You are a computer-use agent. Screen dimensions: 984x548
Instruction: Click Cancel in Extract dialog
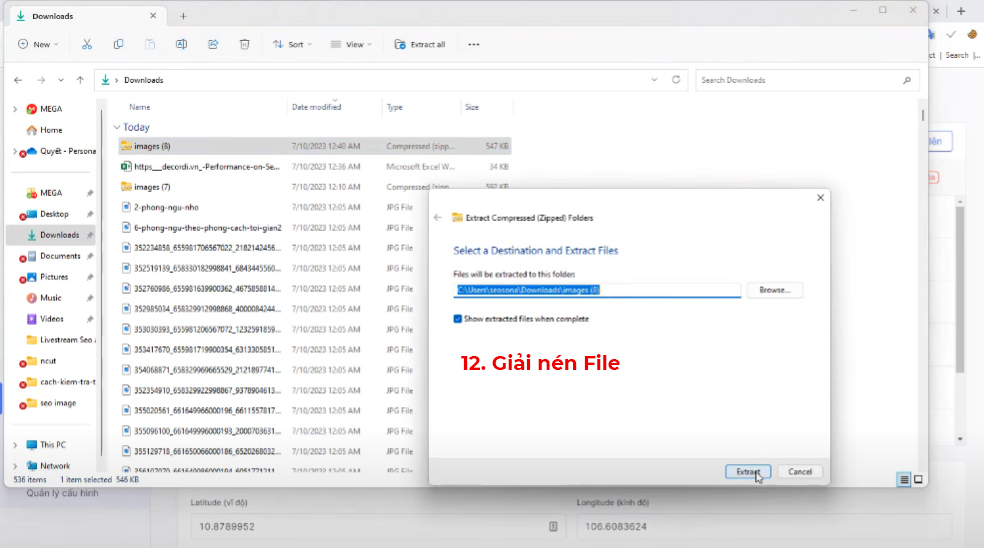pyautogui.click(x=800, y=471)
